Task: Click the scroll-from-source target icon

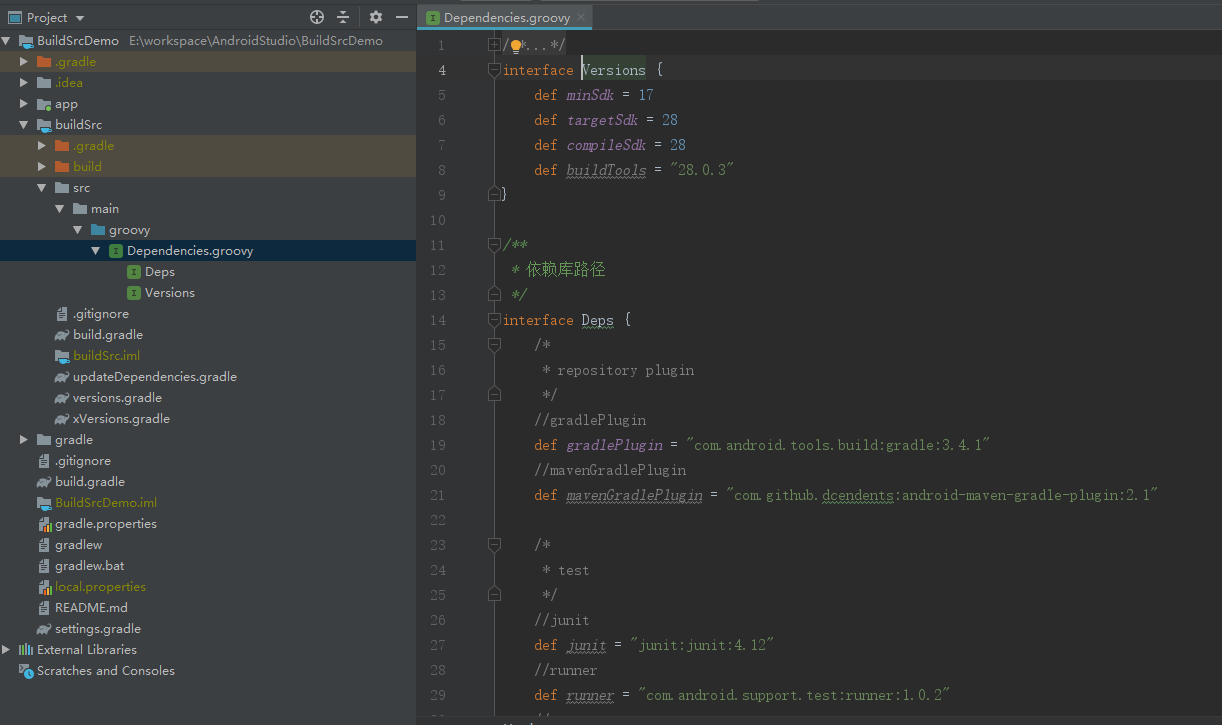Action: tap(317, 17)
